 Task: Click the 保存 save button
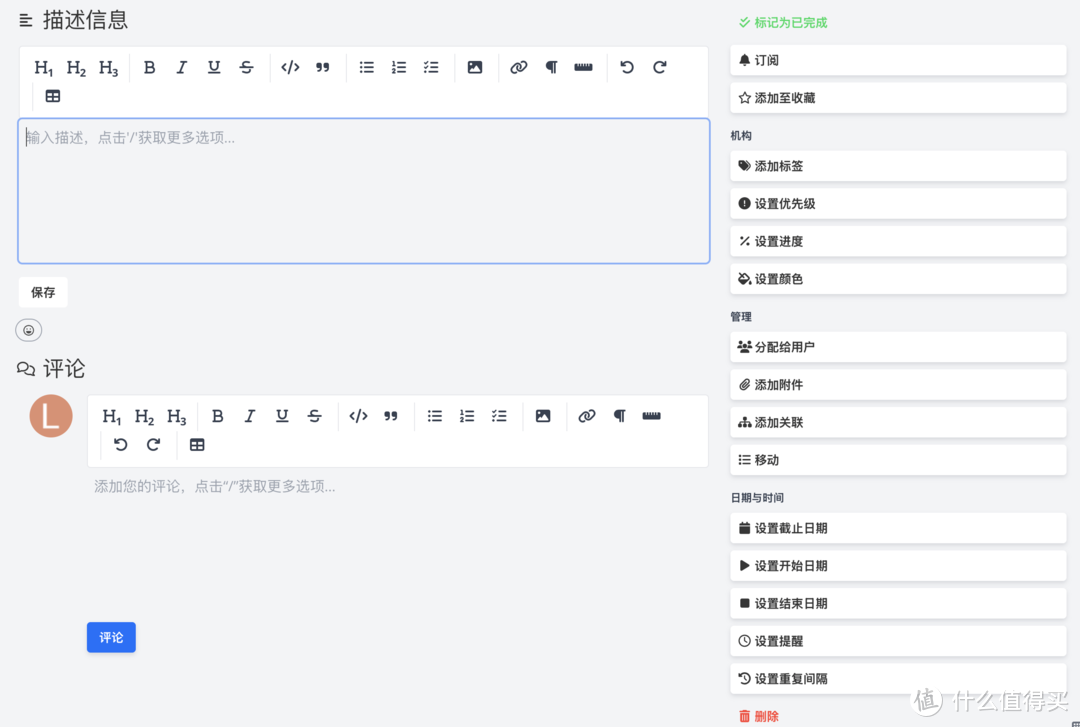(x=43, y=293)
